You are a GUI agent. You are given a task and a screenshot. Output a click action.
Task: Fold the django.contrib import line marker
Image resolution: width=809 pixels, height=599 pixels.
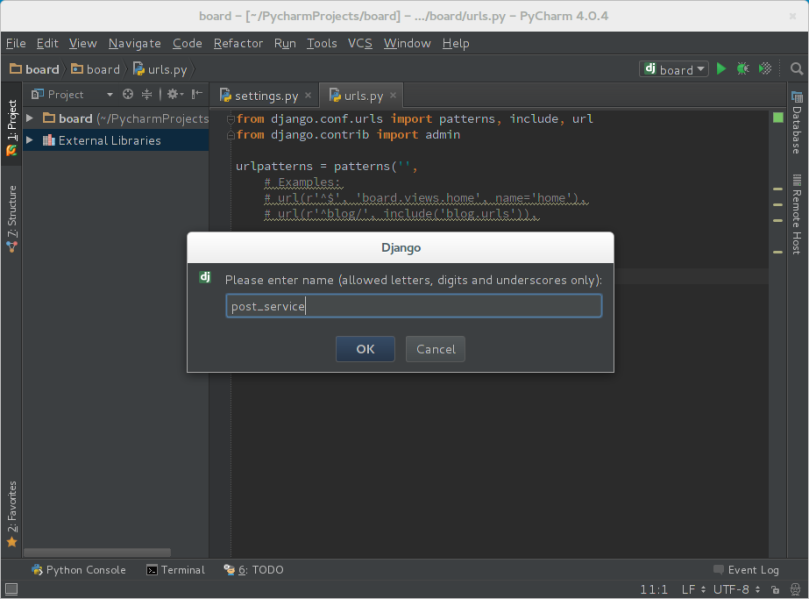click(231, 135)
